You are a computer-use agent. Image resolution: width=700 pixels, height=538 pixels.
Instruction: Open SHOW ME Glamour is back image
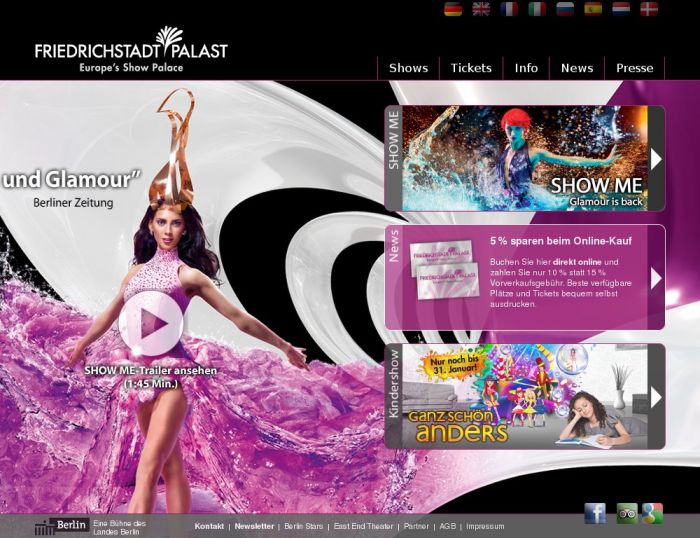(x=525, y=158)
